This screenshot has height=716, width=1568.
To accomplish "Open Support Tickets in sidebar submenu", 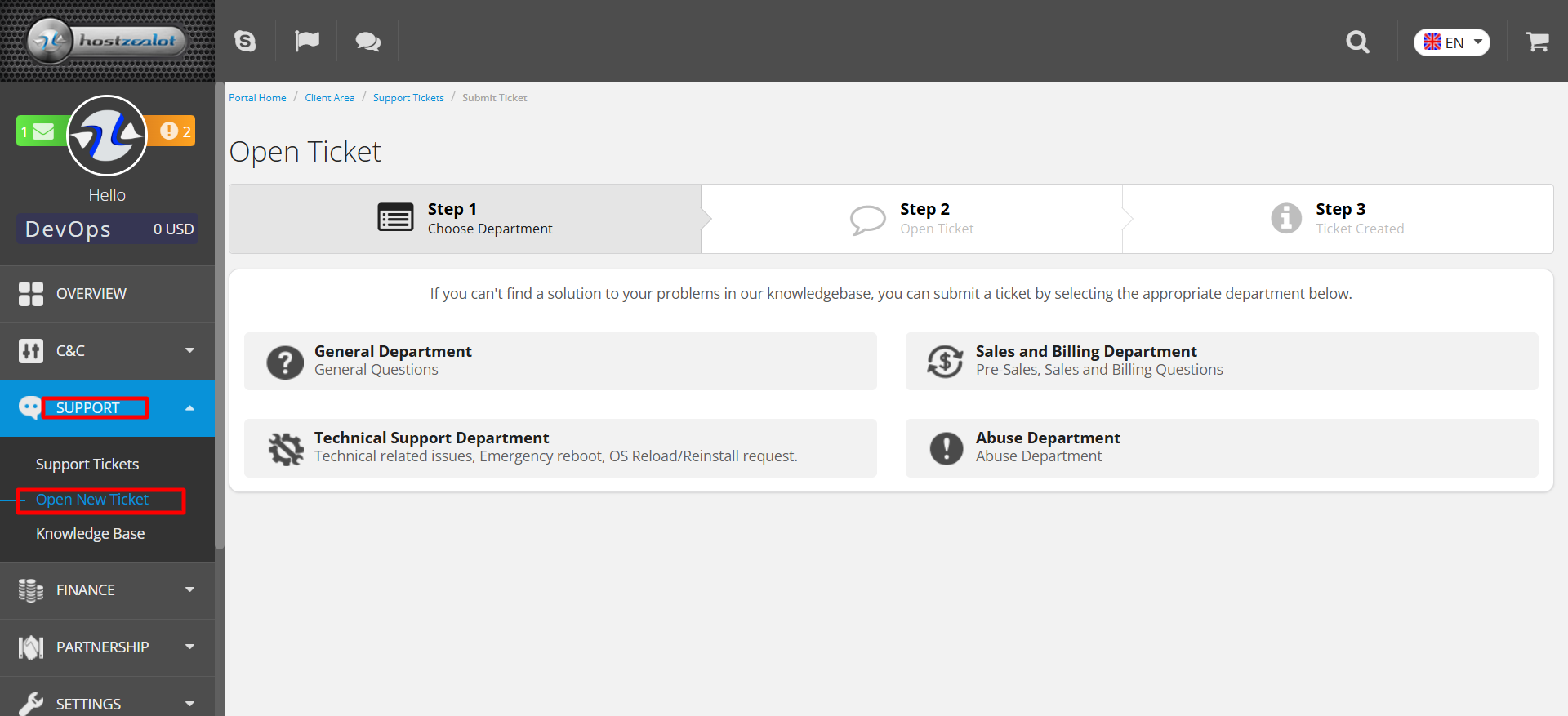I will coord(87,465).
